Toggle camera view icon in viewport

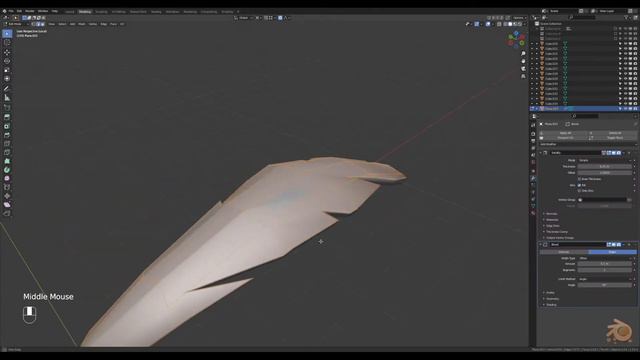point(523,69)
